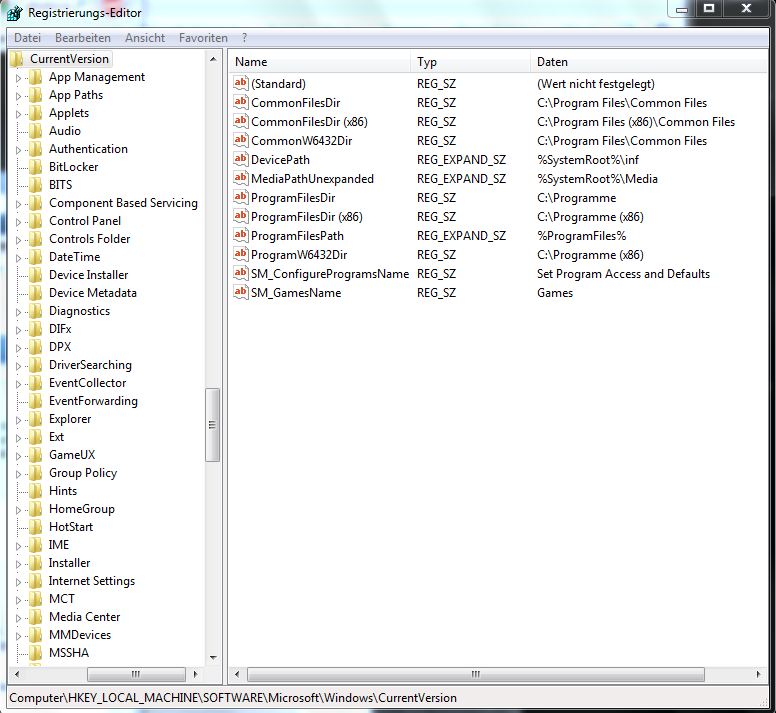Click the Group Policy folder icon
Image resolution: width=776 pixels, height=713 pixels.
(36, 473)
